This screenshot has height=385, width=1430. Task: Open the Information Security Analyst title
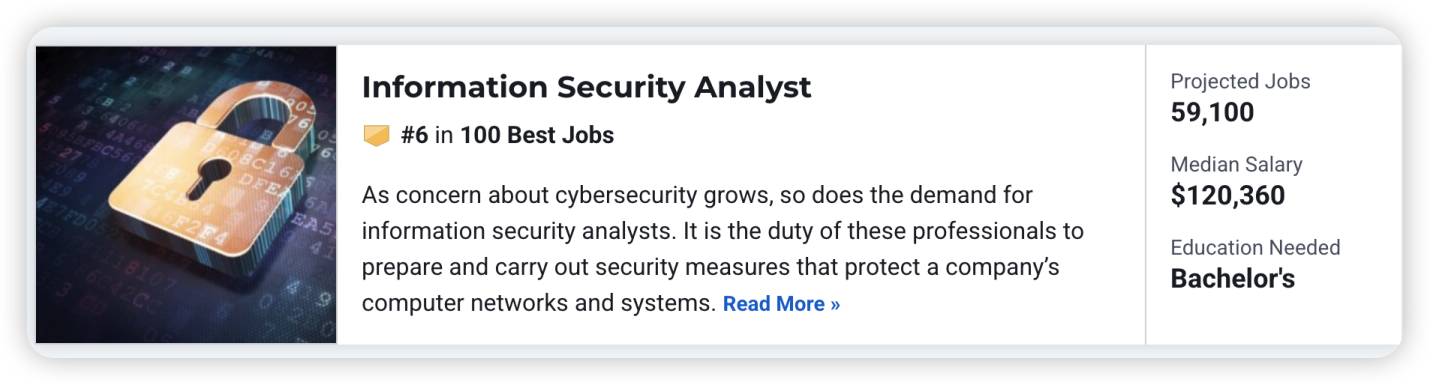pos(586,87)
